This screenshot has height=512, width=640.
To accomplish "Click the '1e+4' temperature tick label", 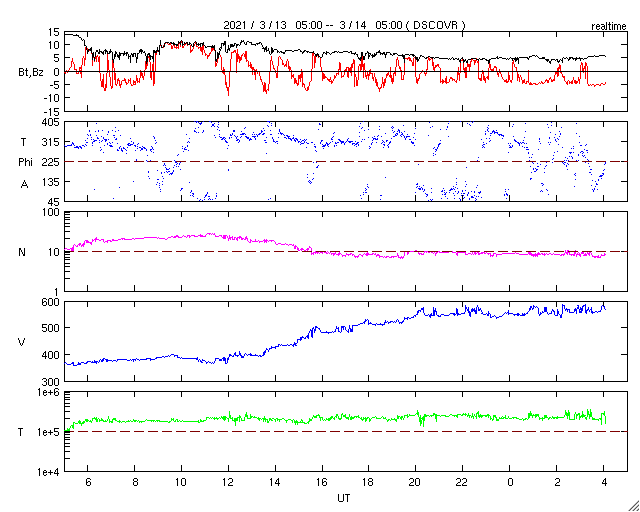I will click(x=48, y=472).
